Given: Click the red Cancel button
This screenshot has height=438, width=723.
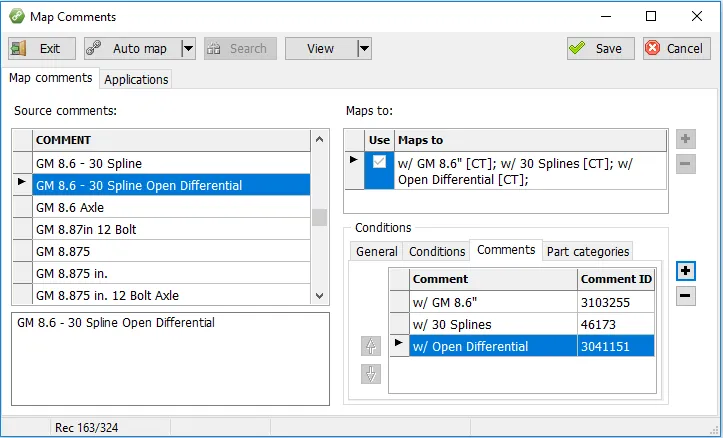Looking at the screenshot, I should (673, 48).
